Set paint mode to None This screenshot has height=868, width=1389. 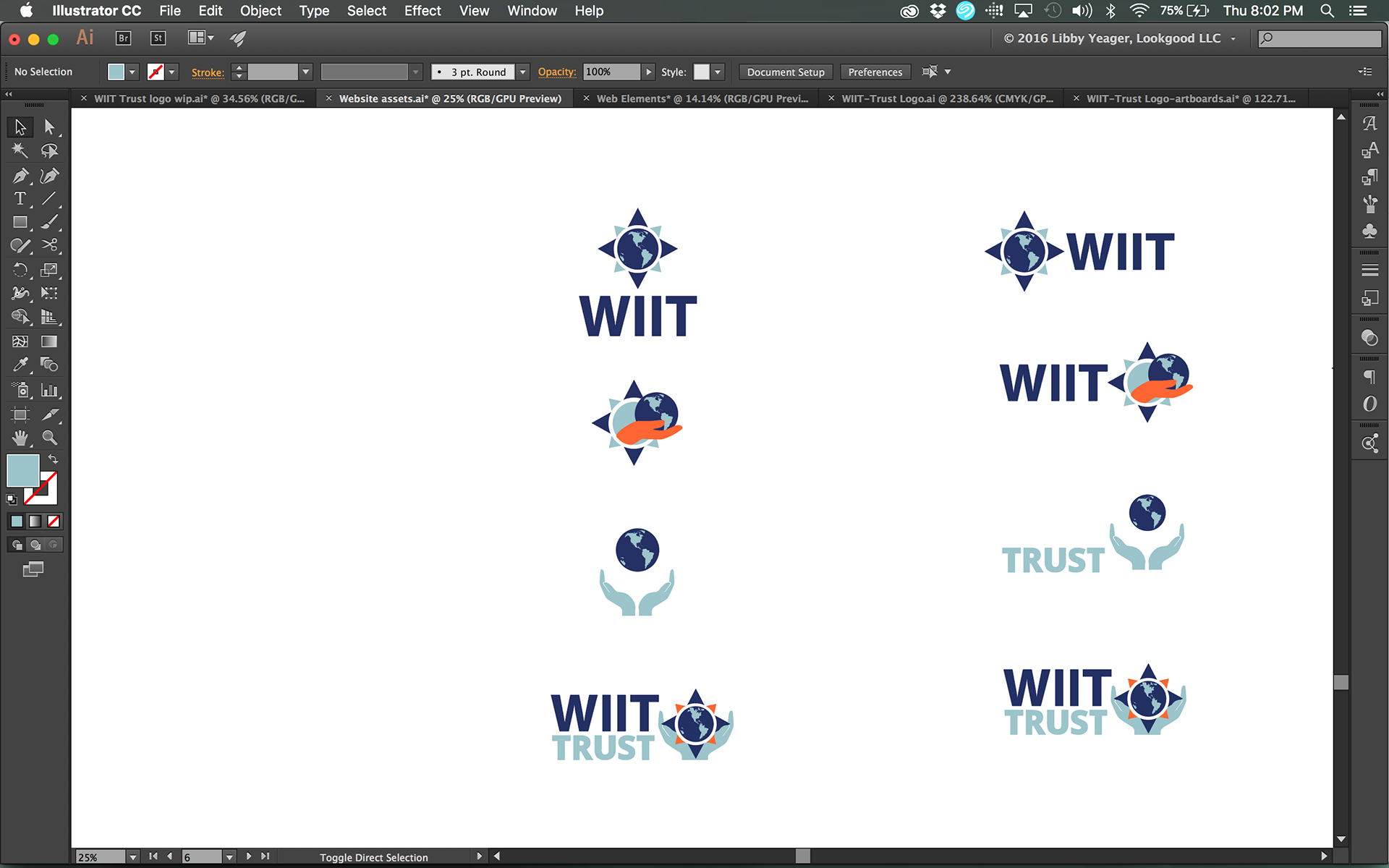54,522
